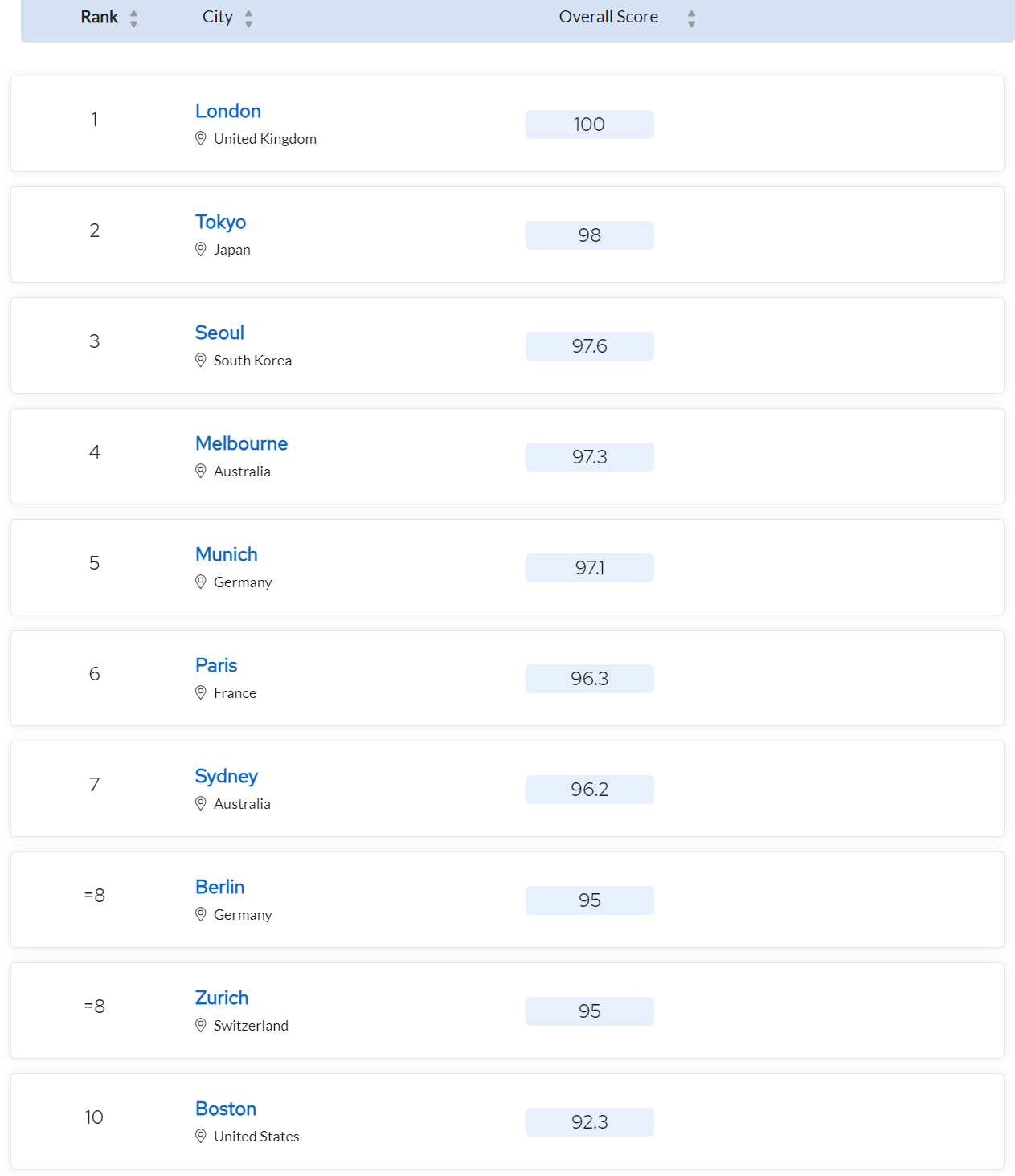Click location pin icon beside South Korea
1015x1176 pixels.
click(201, 360)
